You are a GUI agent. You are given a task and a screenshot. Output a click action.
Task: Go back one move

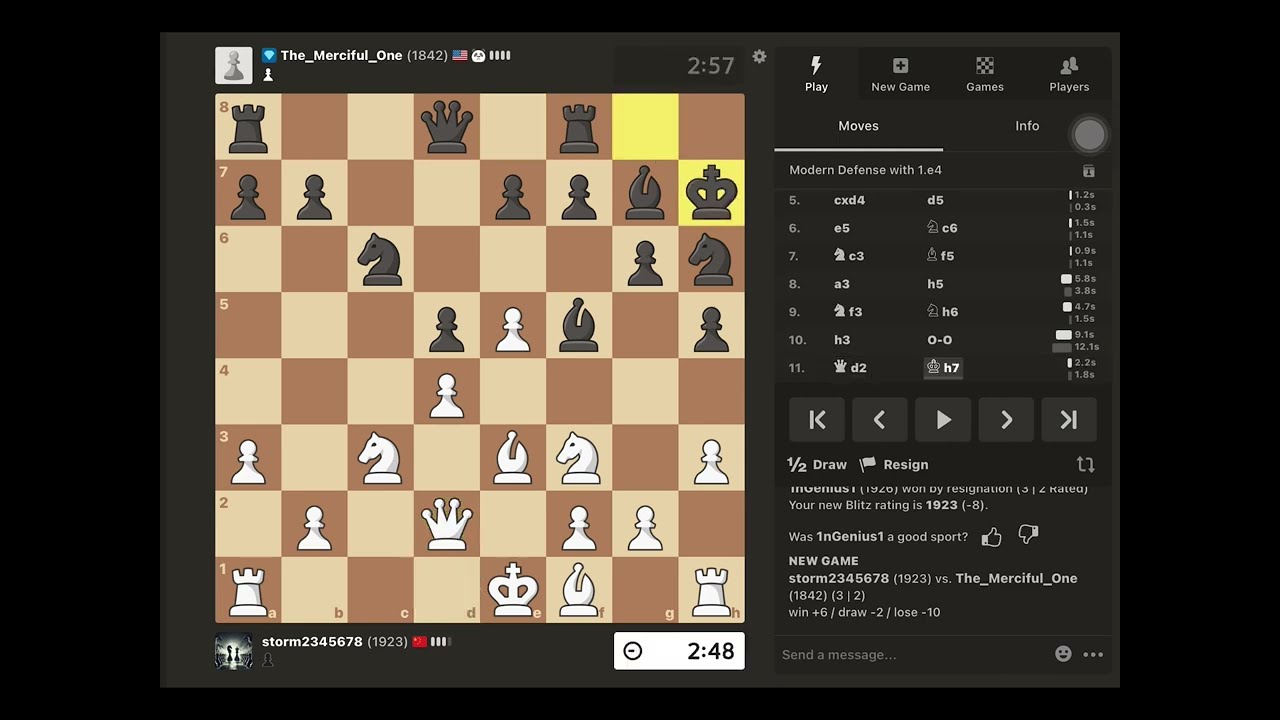pyautogui.click(x=879, y=420)
